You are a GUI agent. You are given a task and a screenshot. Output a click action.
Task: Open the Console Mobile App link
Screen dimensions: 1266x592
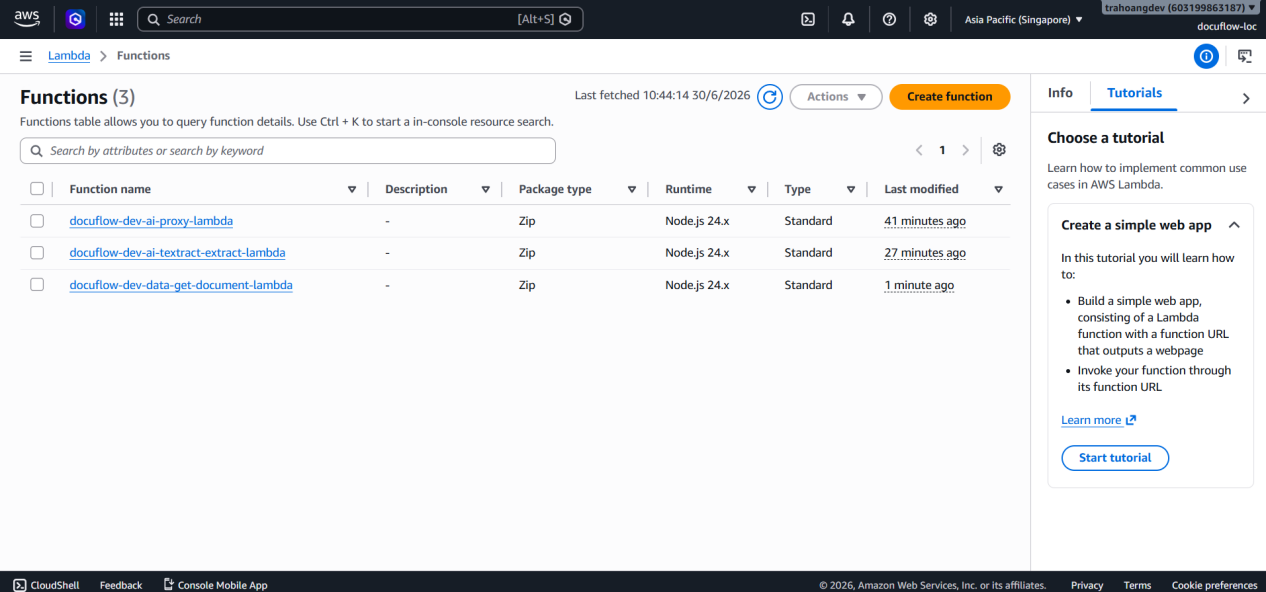(x=215, y=585)
